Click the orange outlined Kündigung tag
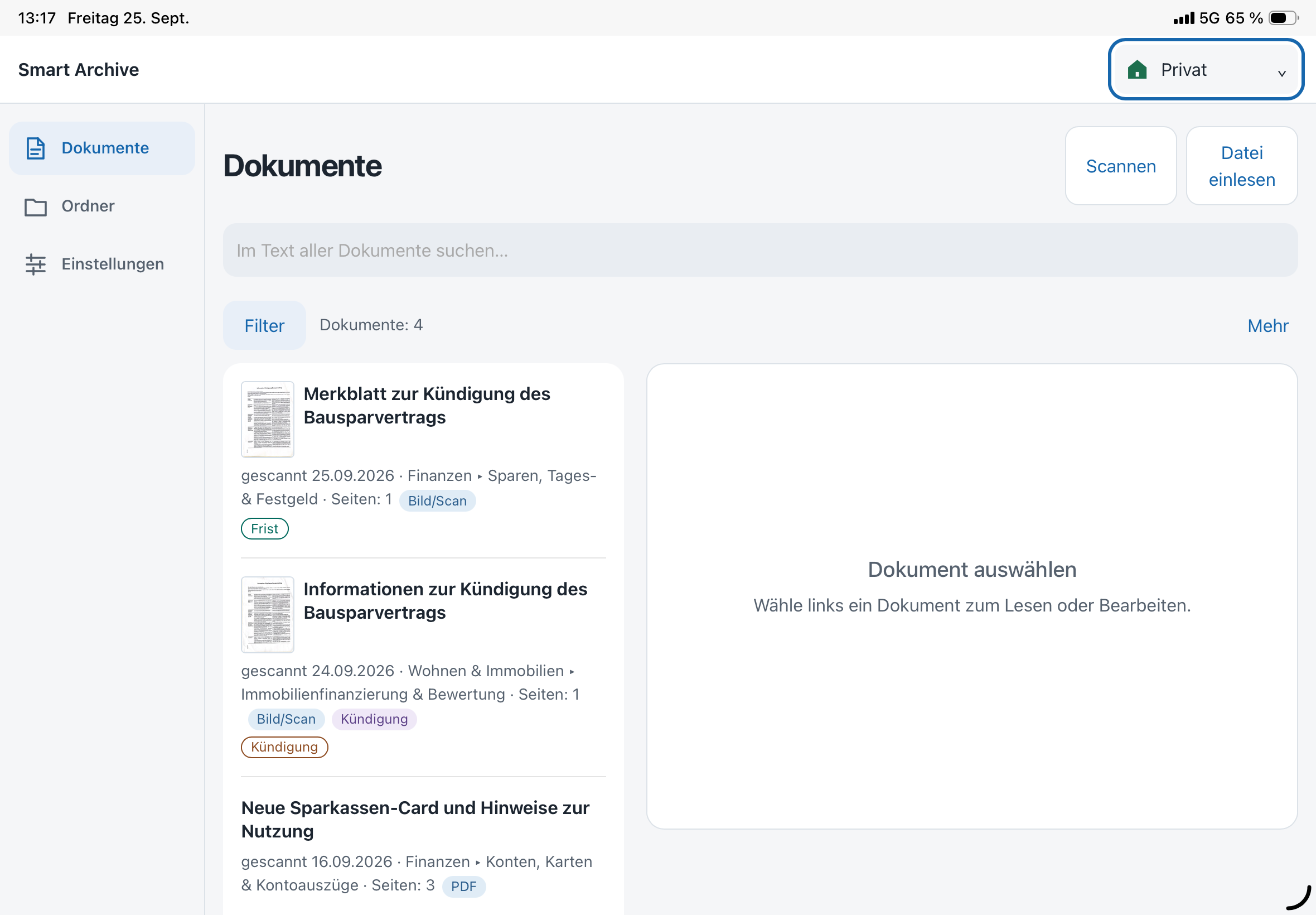 pos(284,747)
